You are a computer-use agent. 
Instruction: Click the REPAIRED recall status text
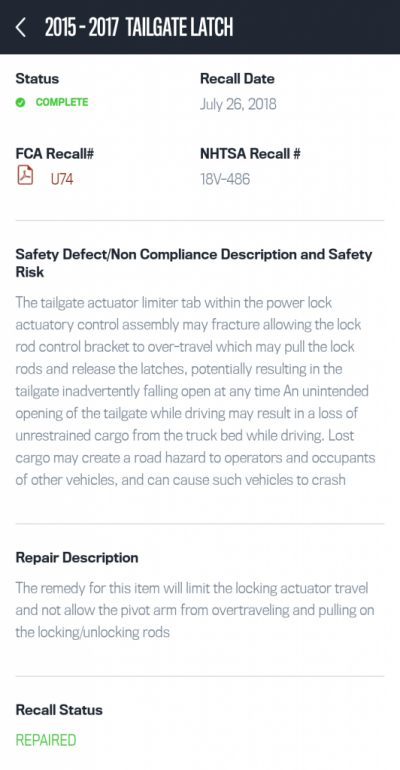pos(46,740)
